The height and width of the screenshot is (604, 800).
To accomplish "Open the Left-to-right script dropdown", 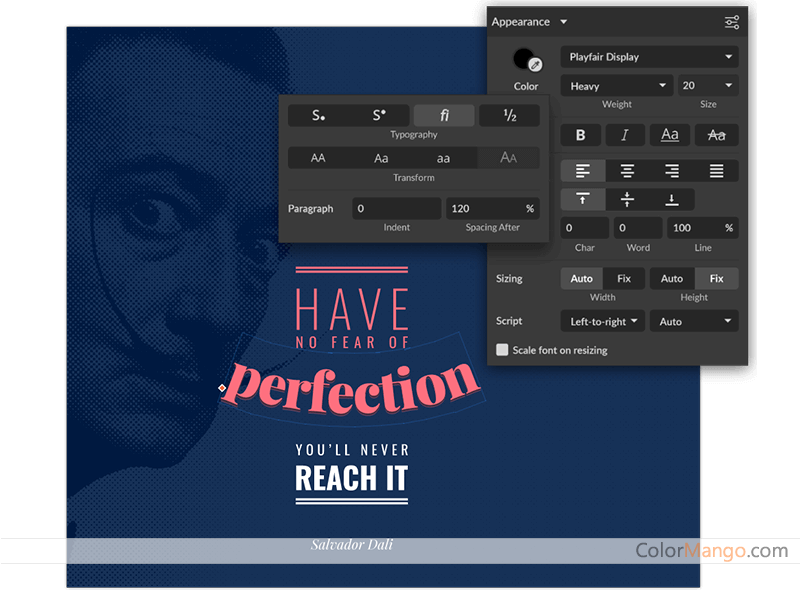I will pyautogui.click(x=604, y=321).
